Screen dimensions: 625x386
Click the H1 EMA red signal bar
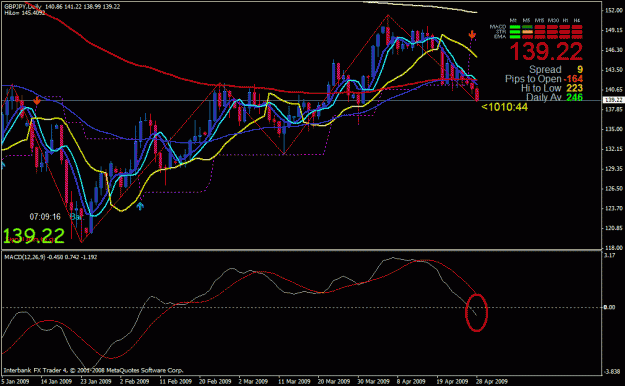tap(564, 37)
